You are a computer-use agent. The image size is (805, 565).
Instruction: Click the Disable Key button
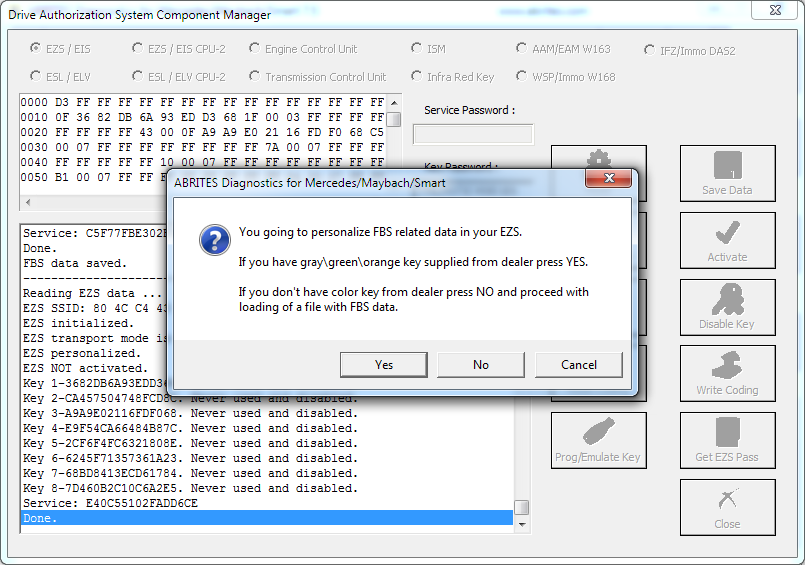coord(727,307)
